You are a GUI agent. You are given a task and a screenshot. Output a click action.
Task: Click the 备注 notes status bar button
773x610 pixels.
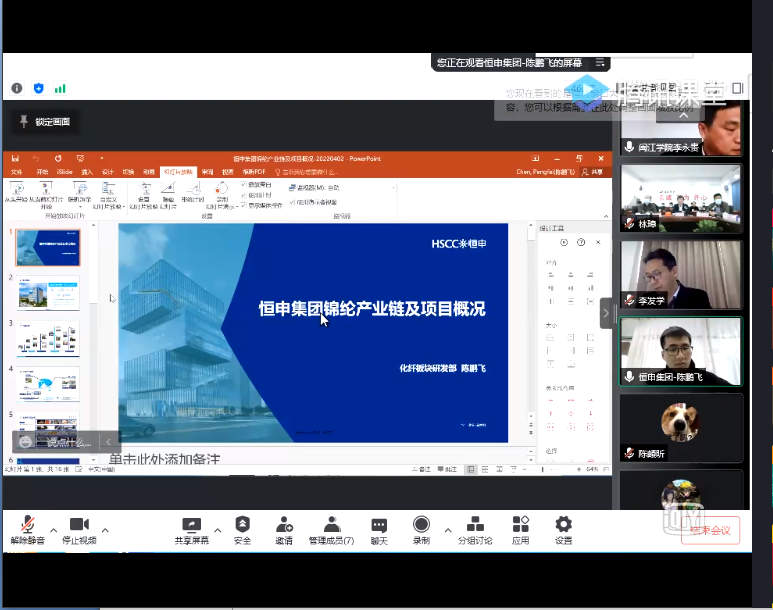(422, 469)
